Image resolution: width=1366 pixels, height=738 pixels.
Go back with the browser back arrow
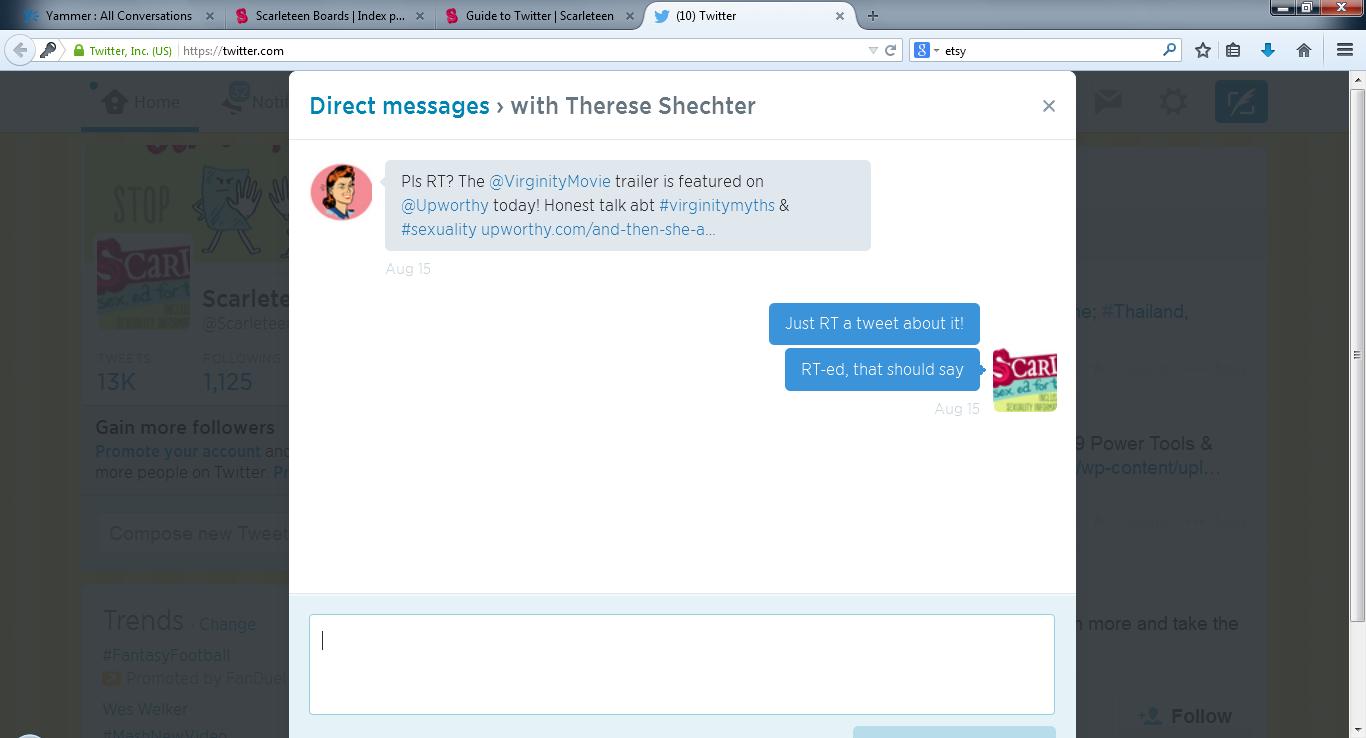click(20, 50)
